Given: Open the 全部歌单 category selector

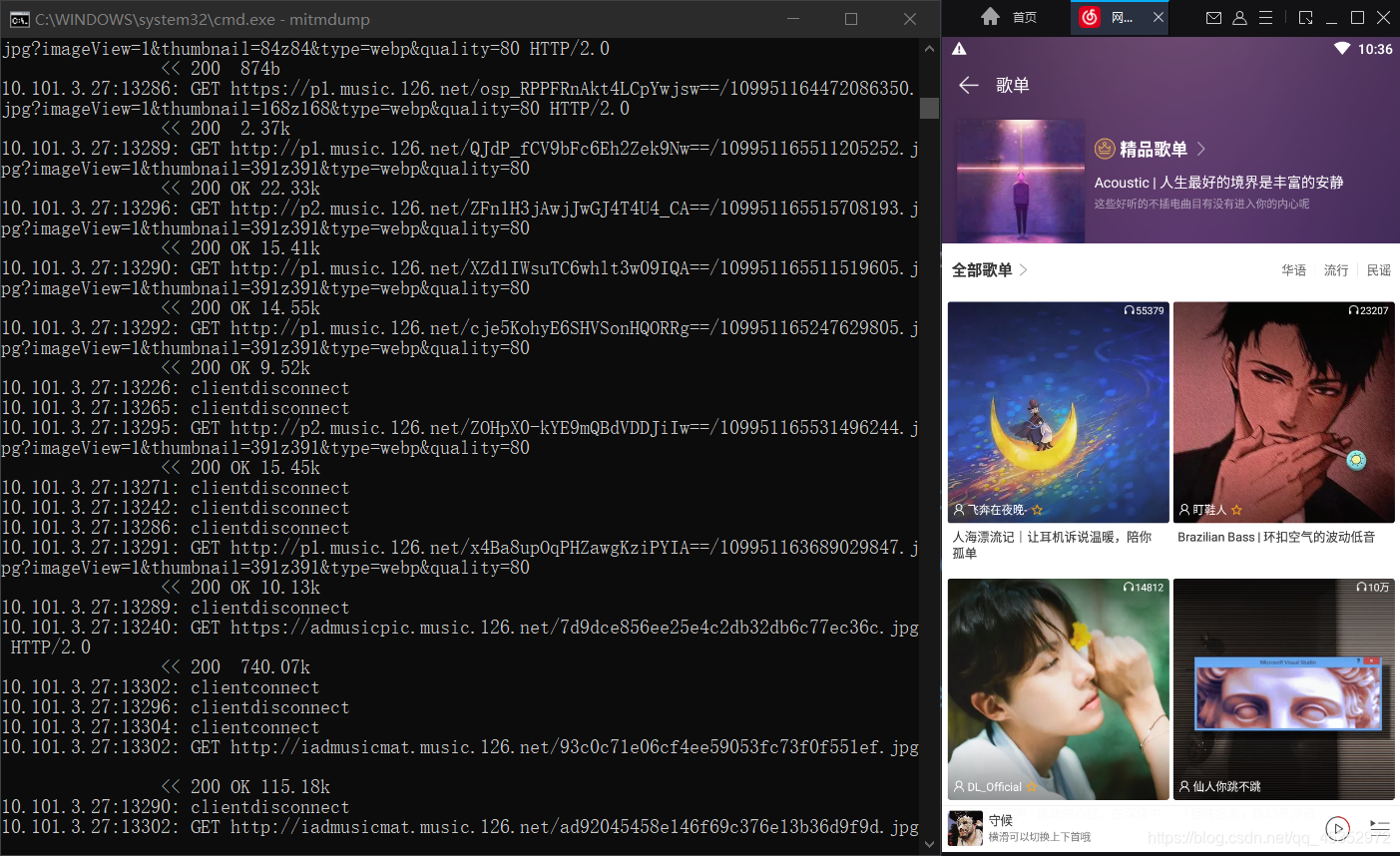Looking at the screenshot, I should coord(982,270).
